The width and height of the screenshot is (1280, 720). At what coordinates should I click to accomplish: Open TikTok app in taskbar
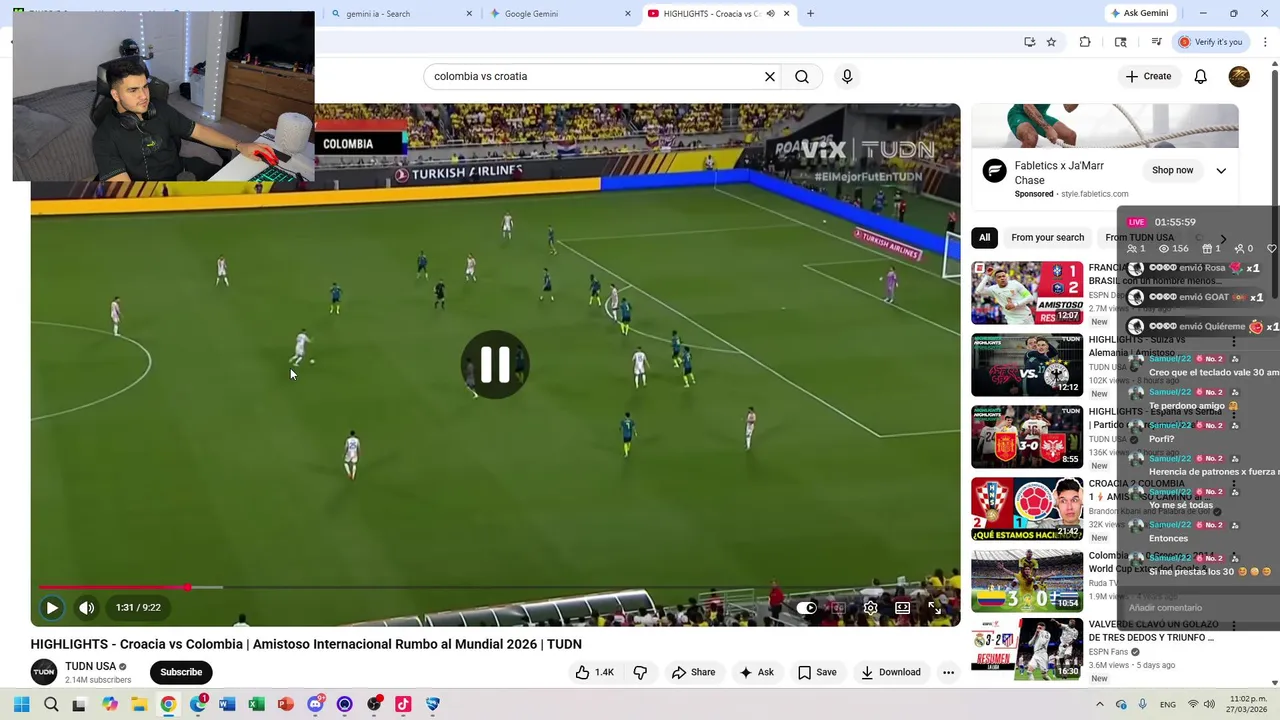point(403,704)
